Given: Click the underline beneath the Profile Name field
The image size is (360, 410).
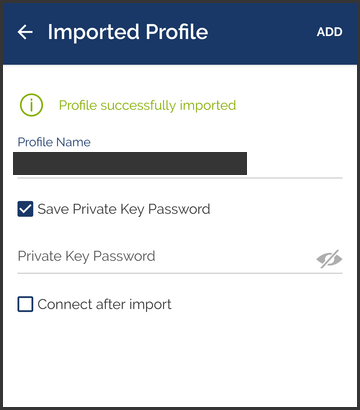Looking at the screenshot, I should pyautogui.click(x=180, y=178).
